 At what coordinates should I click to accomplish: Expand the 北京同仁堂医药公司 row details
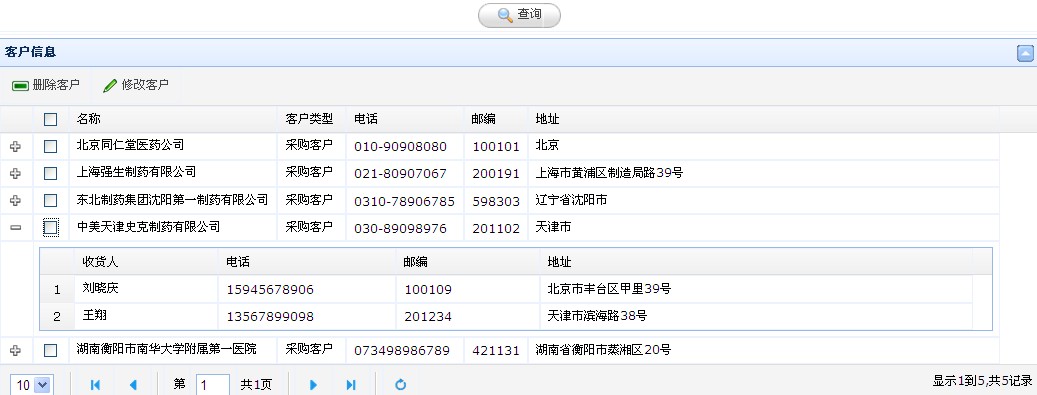click(16, 146)
